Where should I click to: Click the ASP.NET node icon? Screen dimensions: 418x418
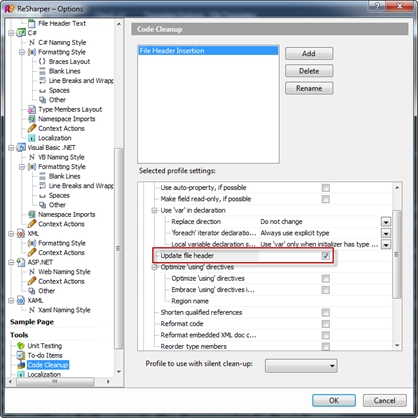pyautogui.click(x=21, y=262)
